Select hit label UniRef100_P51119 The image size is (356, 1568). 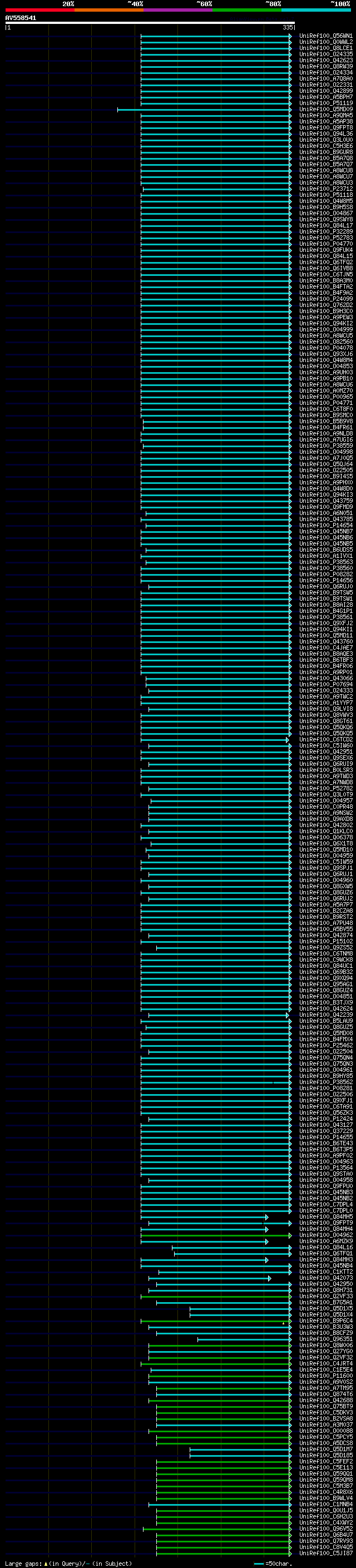pyautogui.click(x=326, y=103)
